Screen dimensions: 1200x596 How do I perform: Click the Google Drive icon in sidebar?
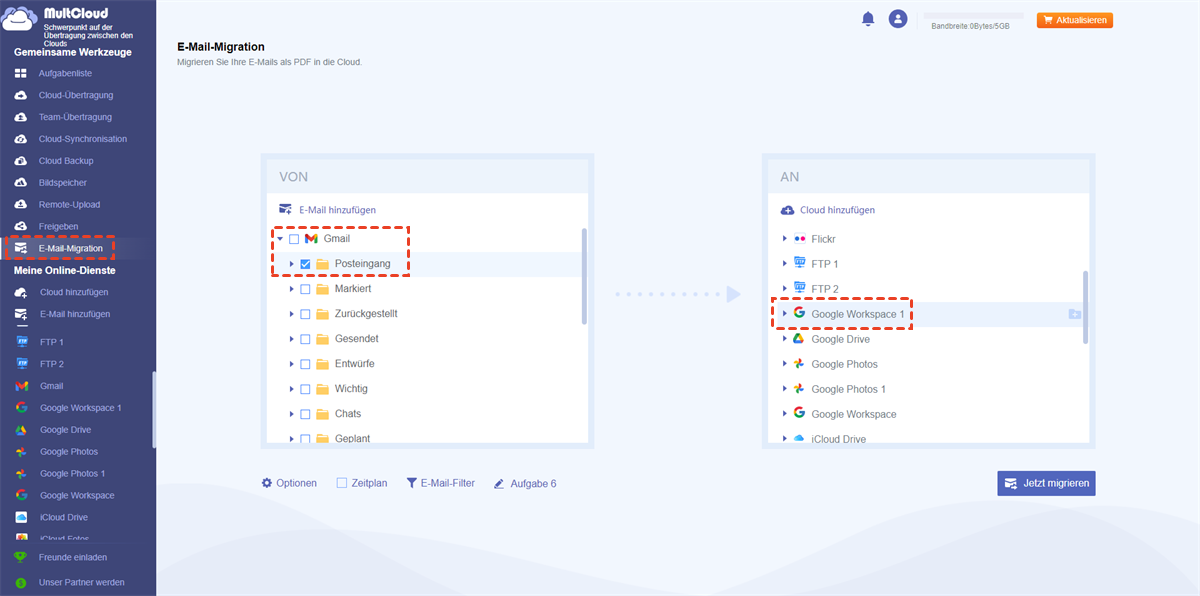21,430
